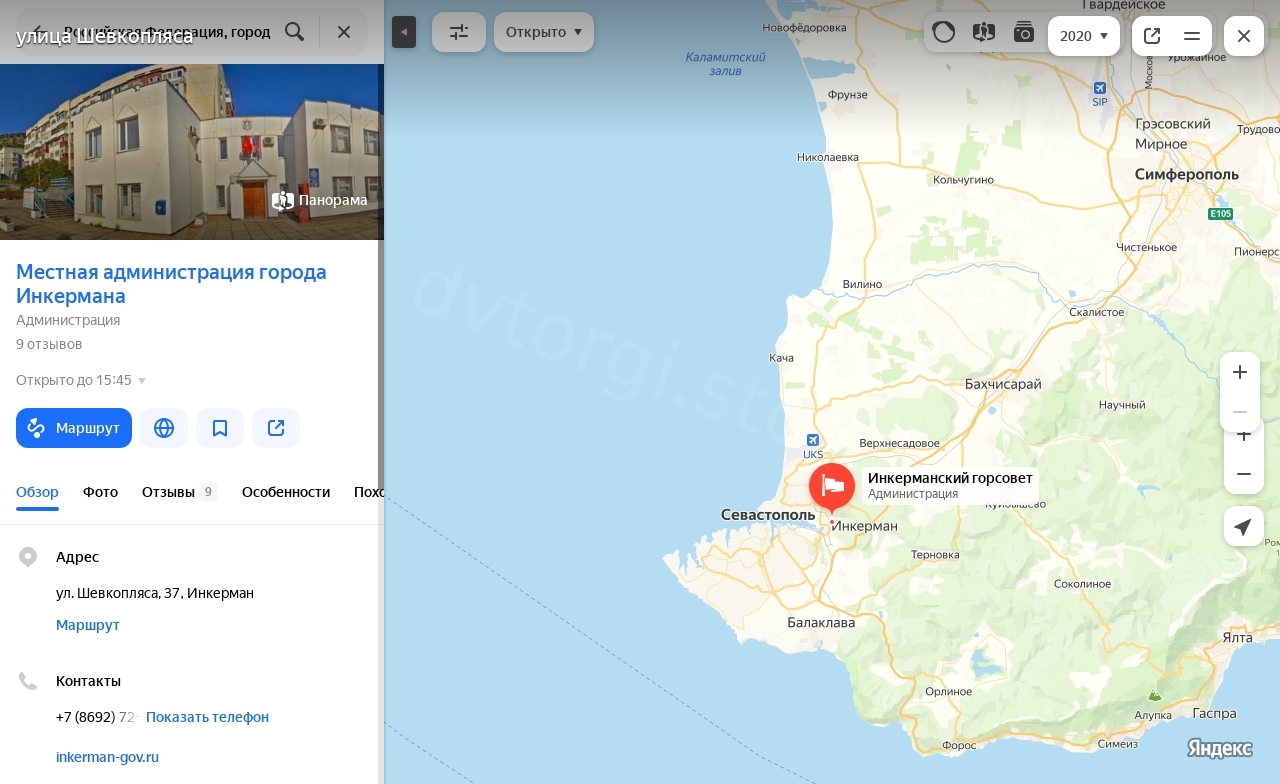Click the share icon beside the bookmark
This screenshot has height=784, width=1280.
pyautogui.click(x=276, y=428)
